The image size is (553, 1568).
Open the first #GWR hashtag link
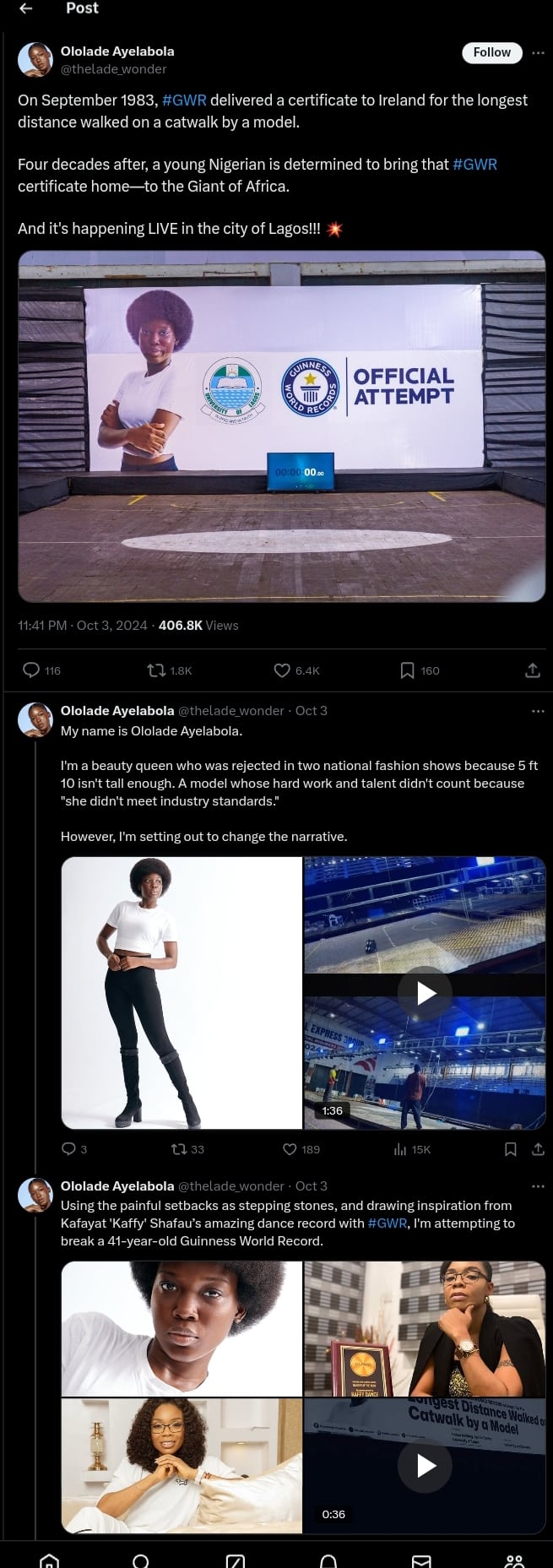tap(184, 100)
